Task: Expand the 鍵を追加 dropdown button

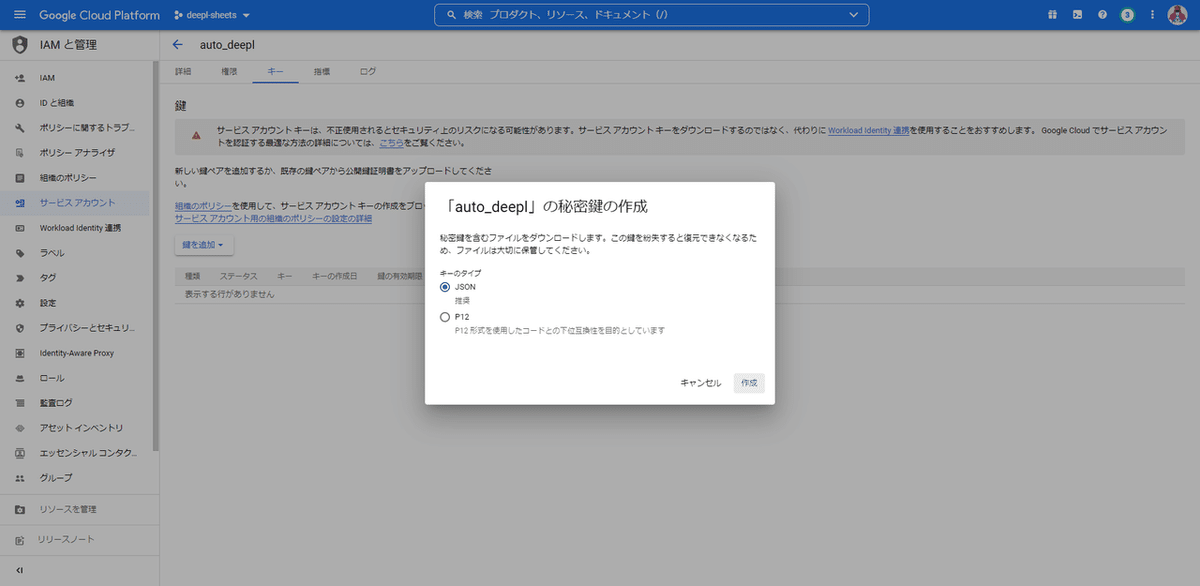Action: (204, 244)
